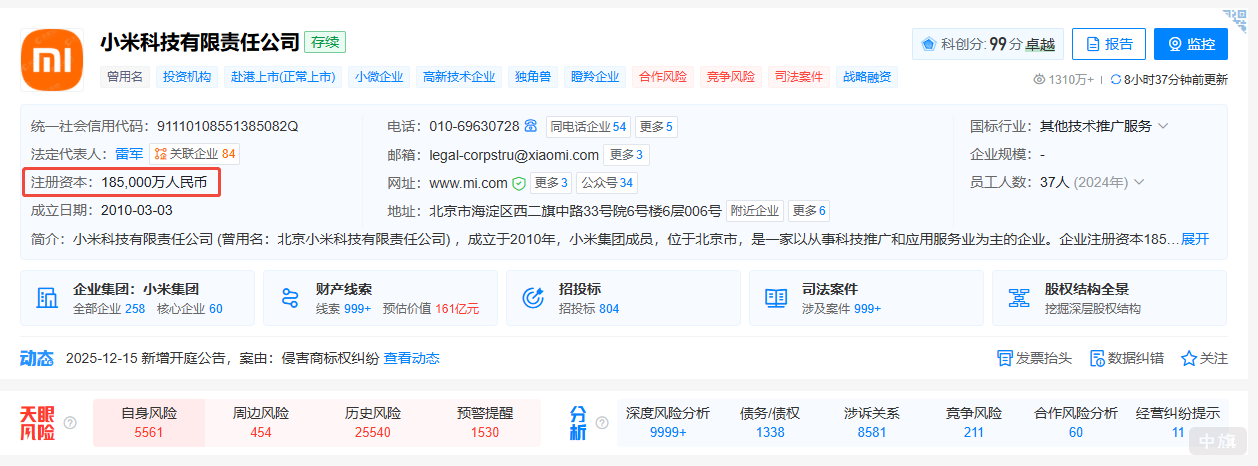Click help icon beside 天眼风险

[x=70, y=423]
